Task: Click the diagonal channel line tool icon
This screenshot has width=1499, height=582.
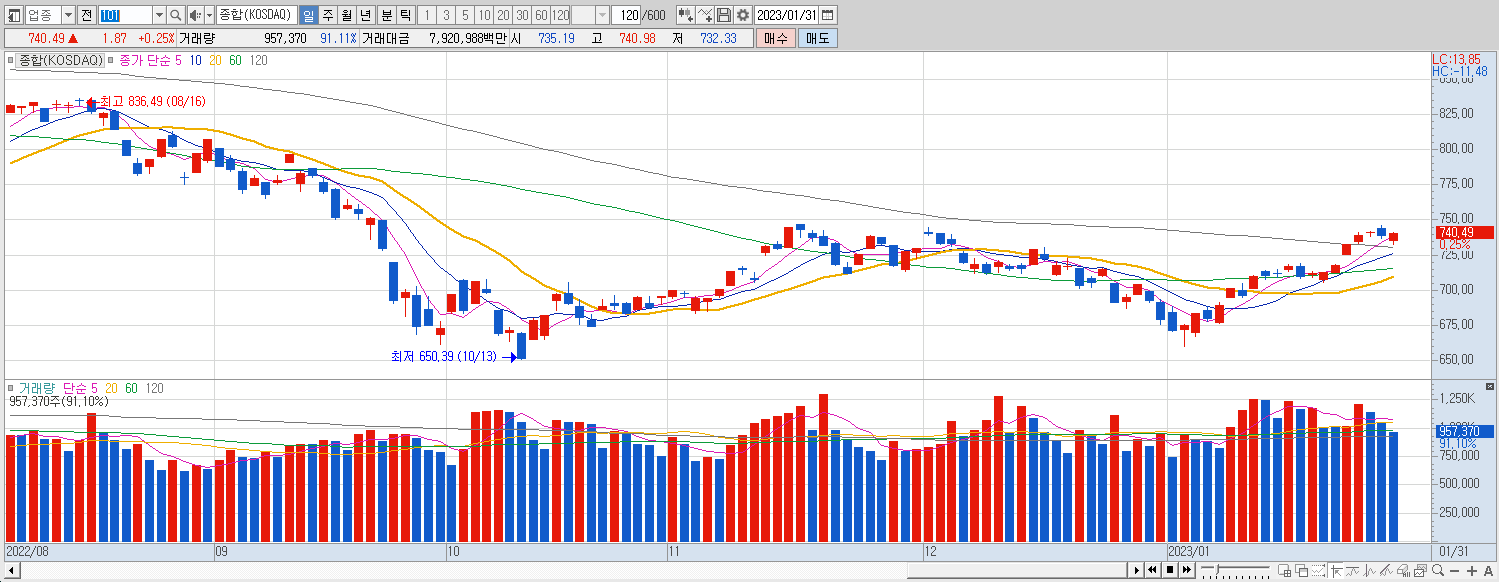Action: (1387, 571)
